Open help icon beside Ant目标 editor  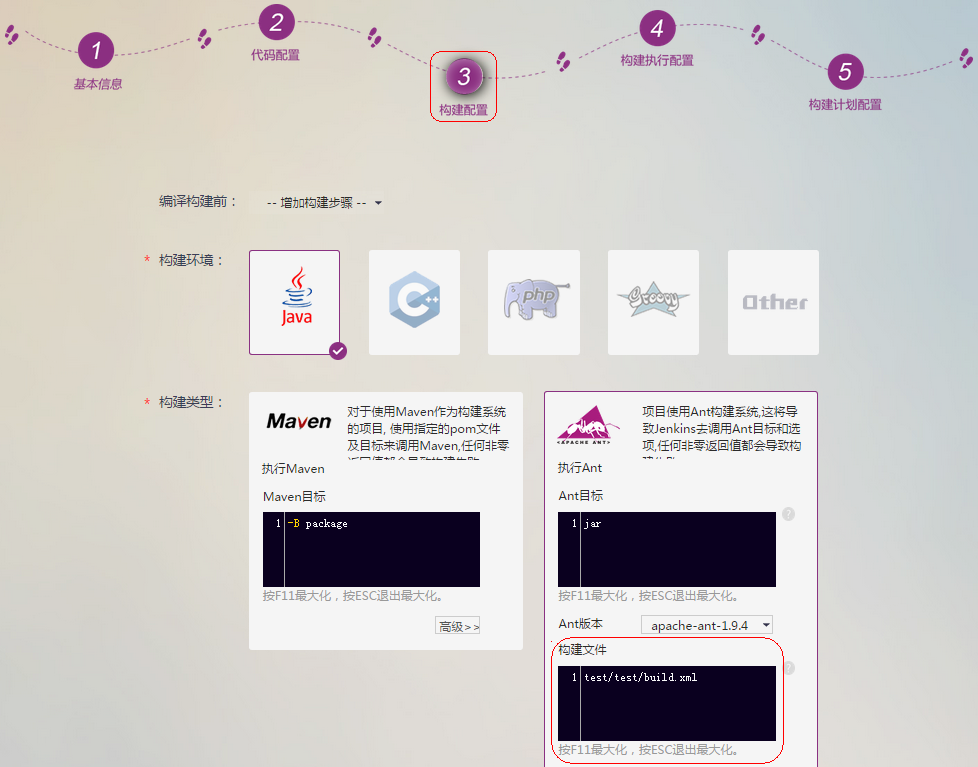[788, 514]
